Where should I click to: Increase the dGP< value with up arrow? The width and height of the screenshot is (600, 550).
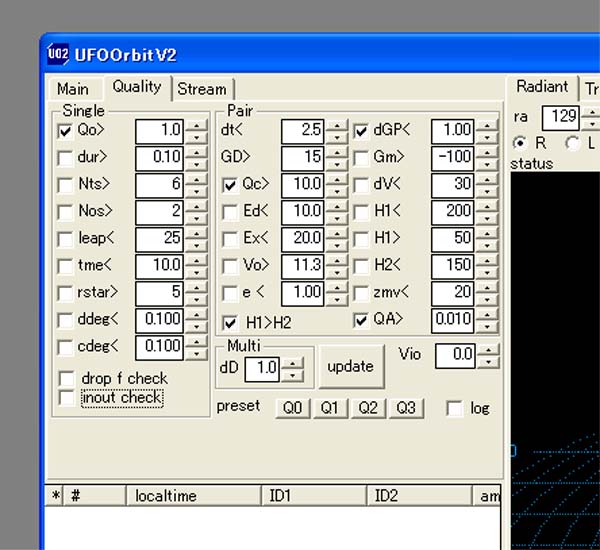point(487,125)
